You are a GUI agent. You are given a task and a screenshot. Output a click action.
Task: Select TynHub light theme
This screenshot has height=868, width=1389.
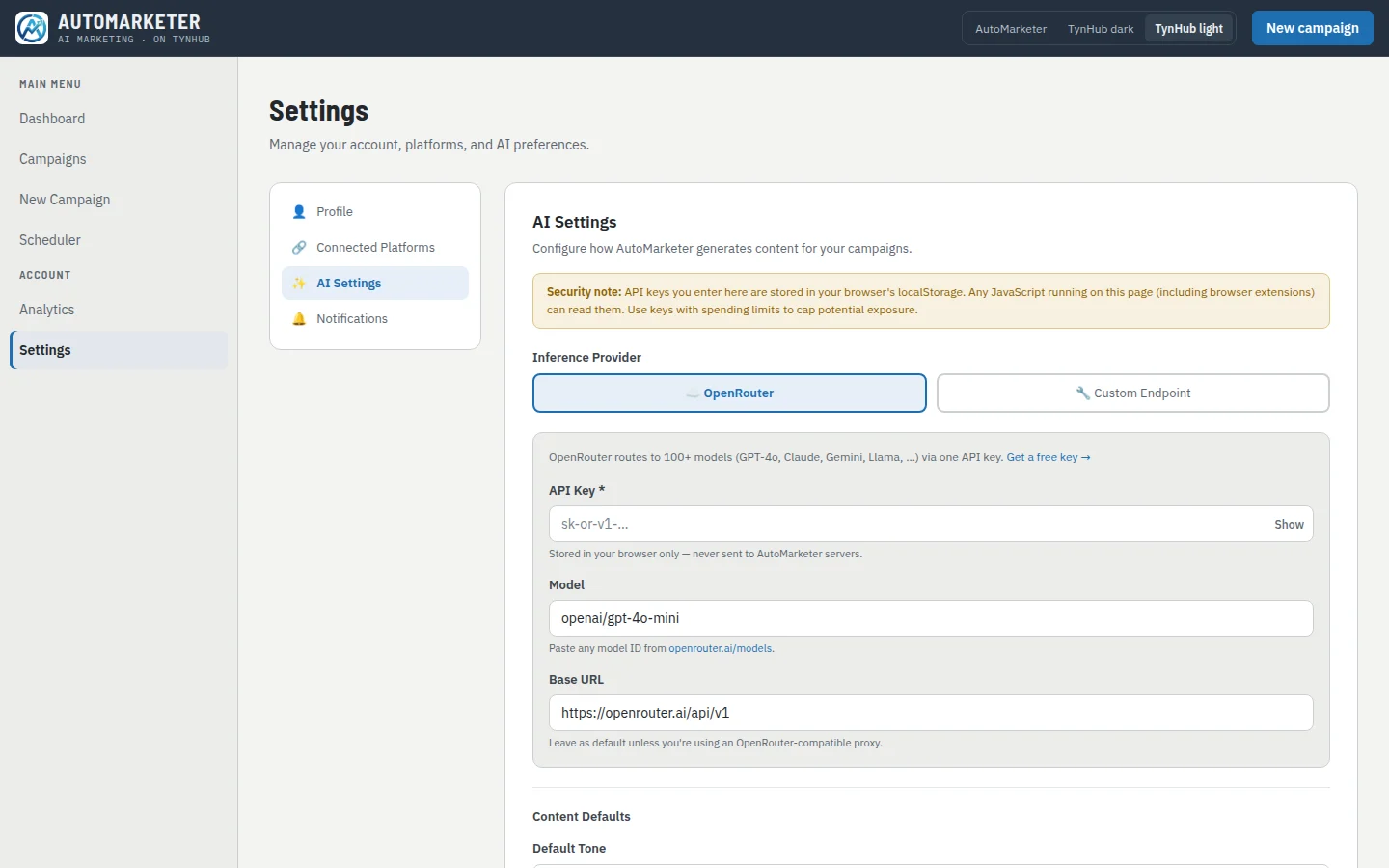tap(1188, 29)
